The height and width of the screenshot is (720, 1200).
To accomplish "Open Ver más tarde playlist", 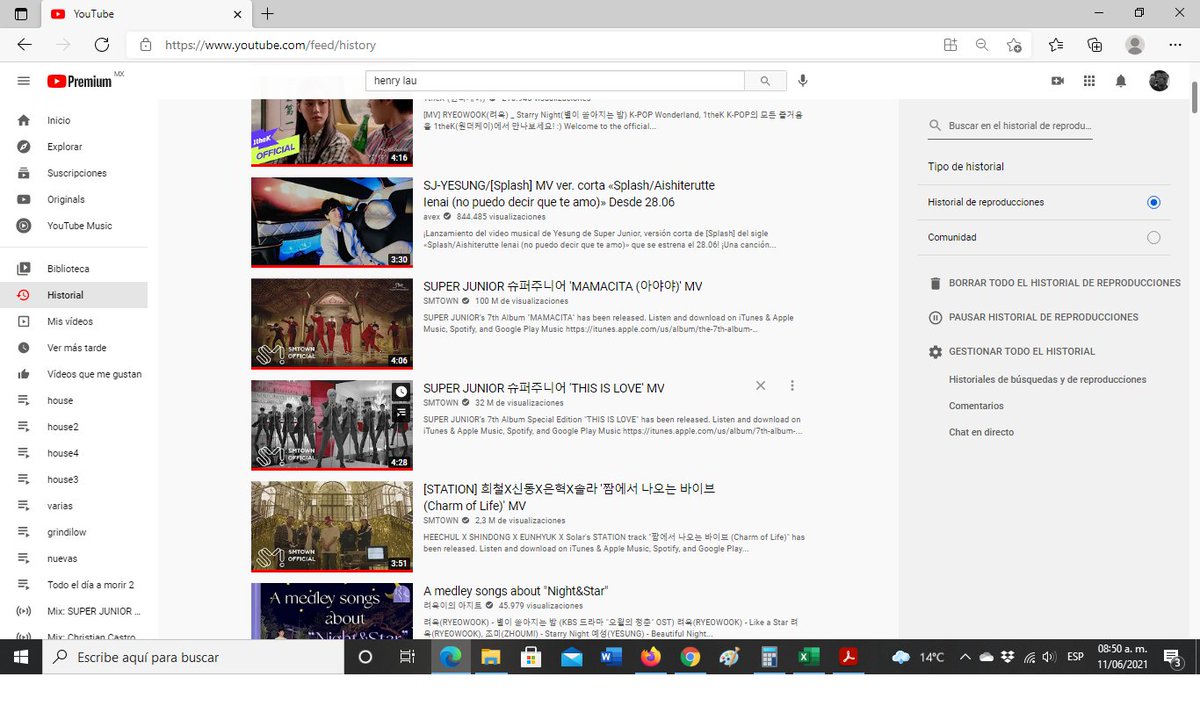I will pyautogui.click(x=79, y=348).
